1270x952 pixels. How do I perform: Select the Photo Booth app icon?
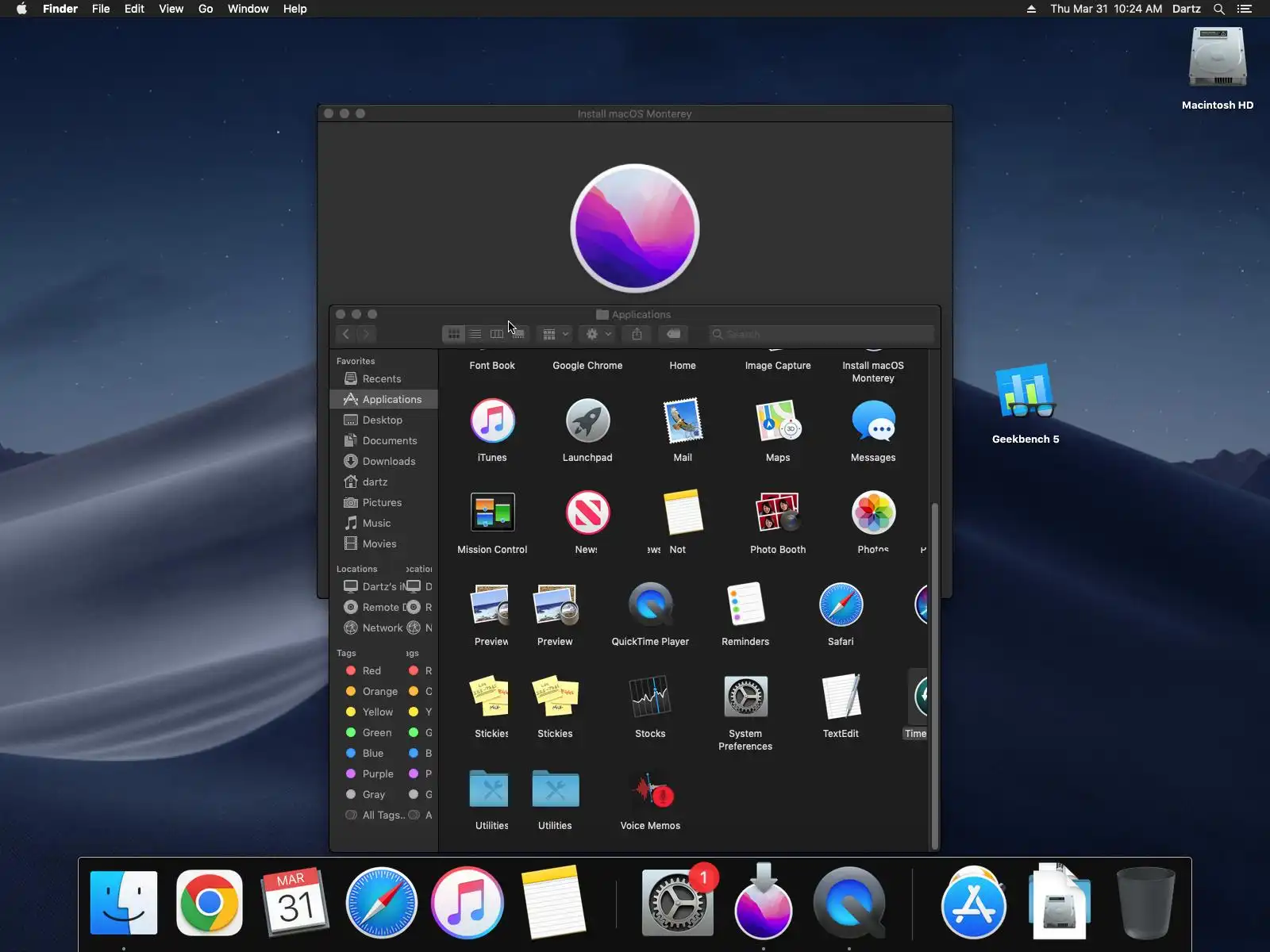point(778,512)
